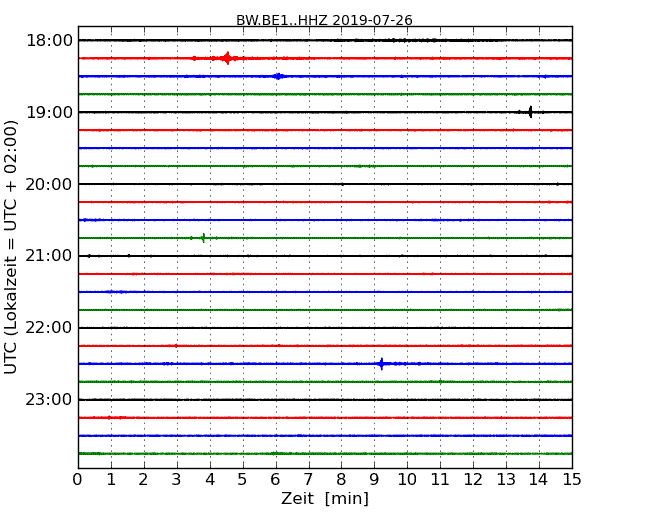Click the Zeit [min] axis label
Image resolution: width=650 pixels, height=520 pixels.
325,498
